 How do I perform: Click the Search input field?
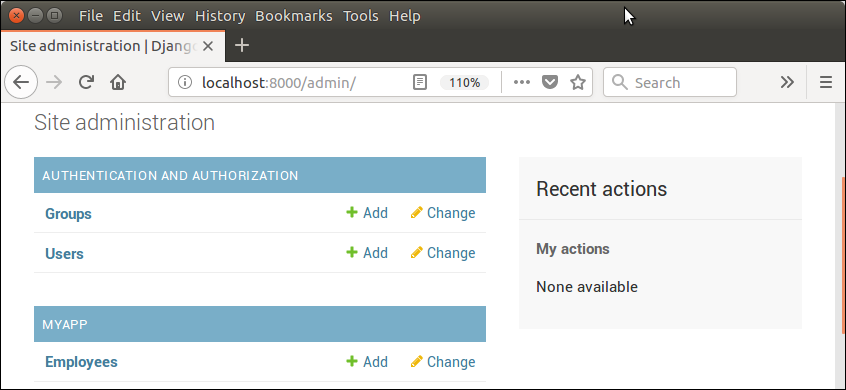click(x=670, y=83)
